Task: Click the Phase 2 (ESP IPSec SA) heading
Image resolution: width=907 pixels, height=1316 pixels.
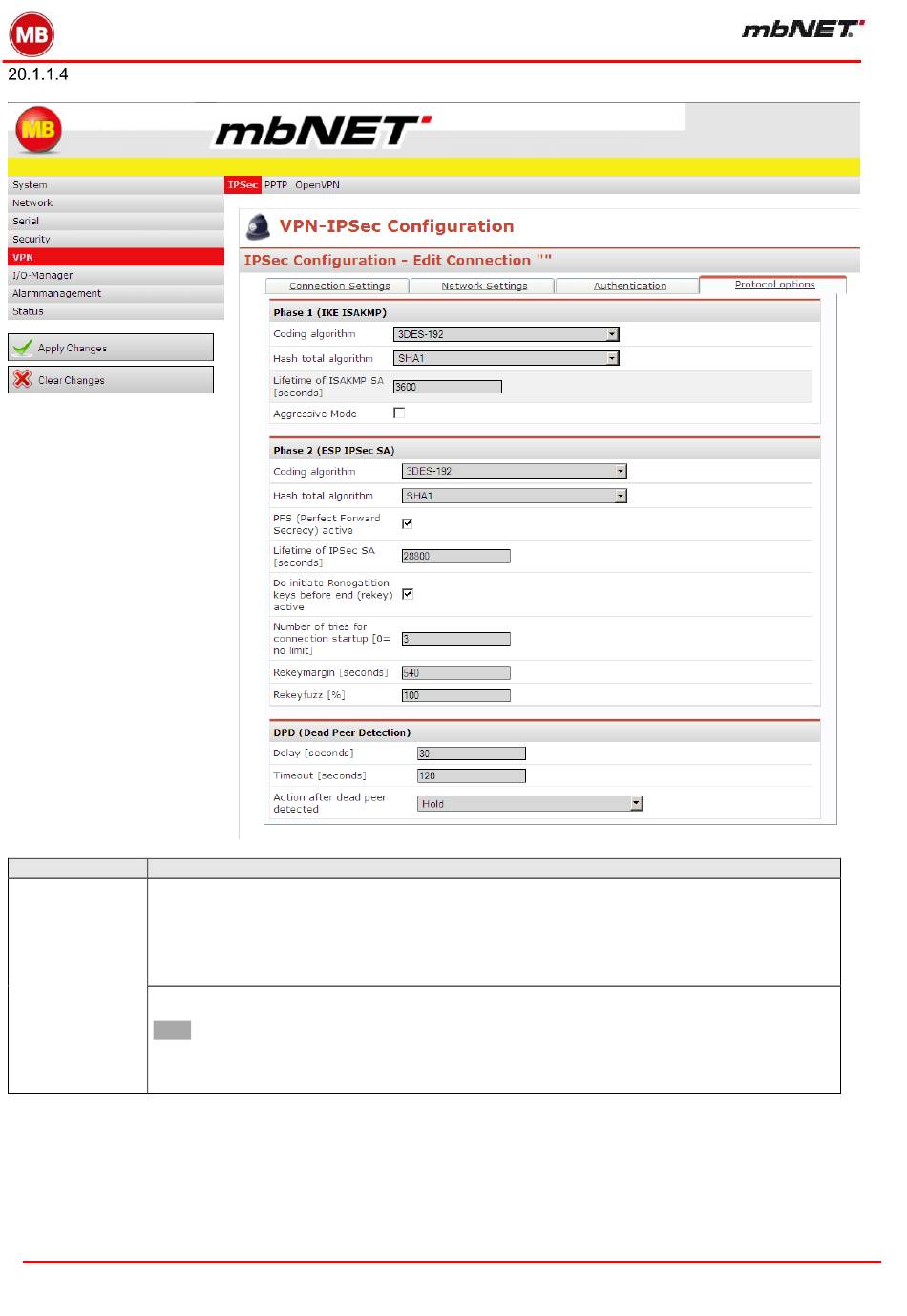Action: tap(333, 450)
